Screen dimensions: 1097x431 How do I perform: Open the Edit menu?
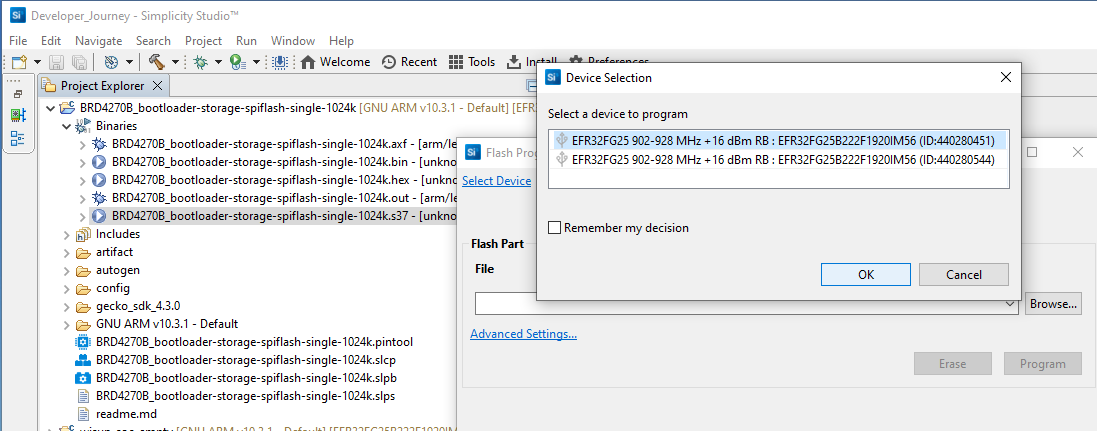click(x=51, y=41)
